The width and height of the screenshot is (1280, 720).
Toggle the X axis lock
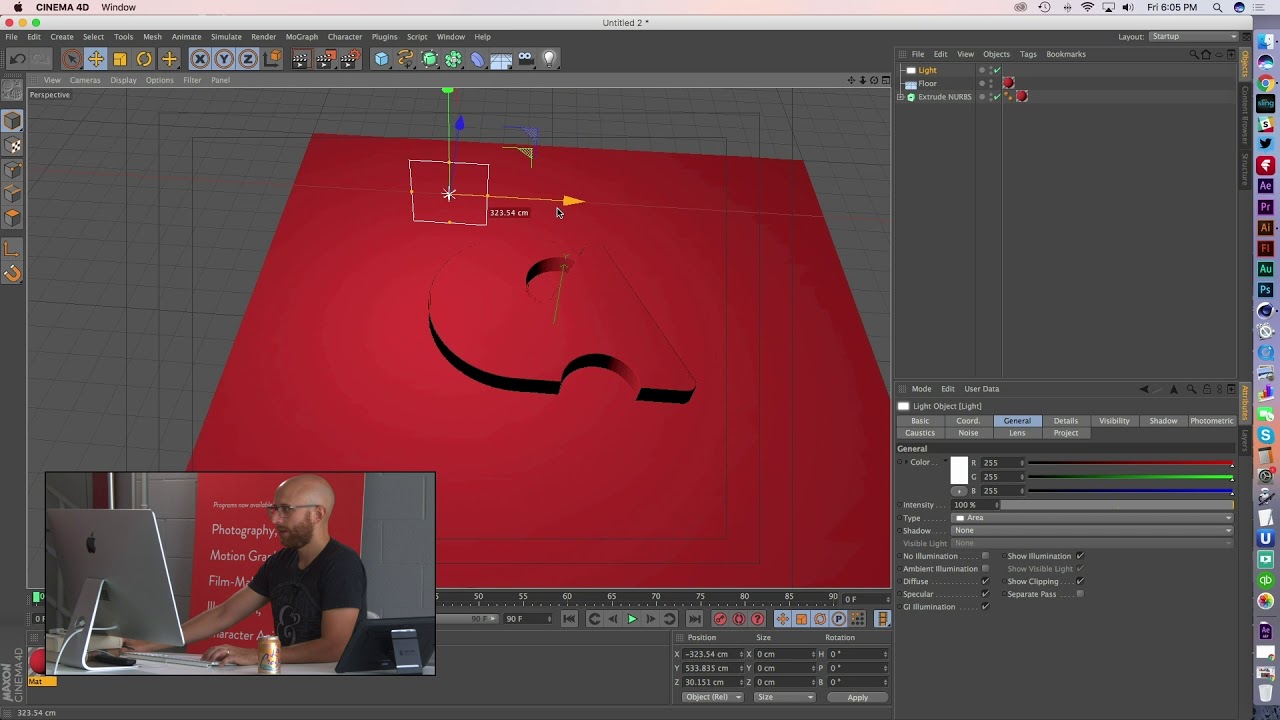coord(200,59)
